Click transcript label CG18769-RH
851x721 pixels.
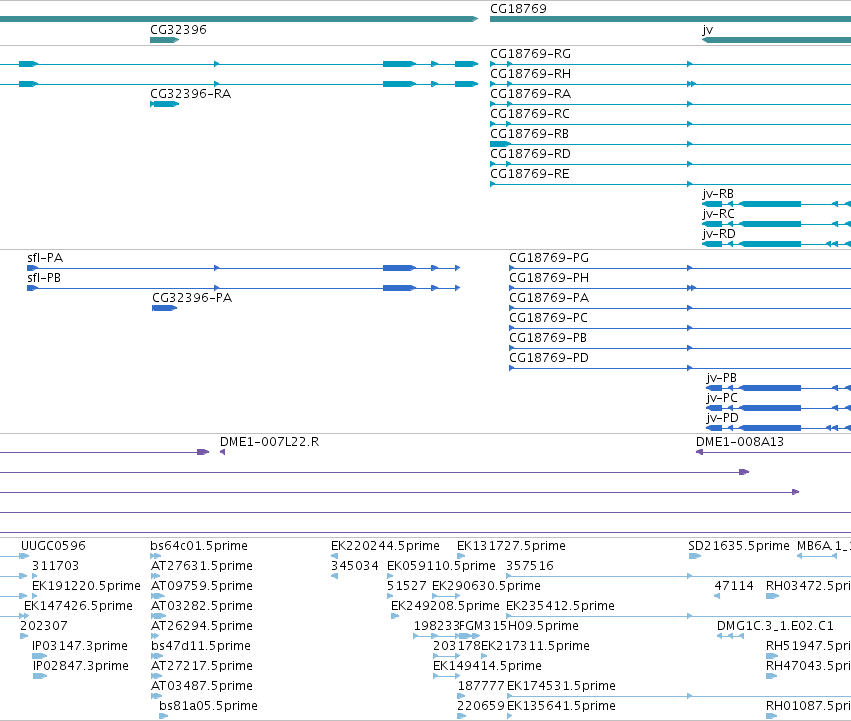[530, 74]
